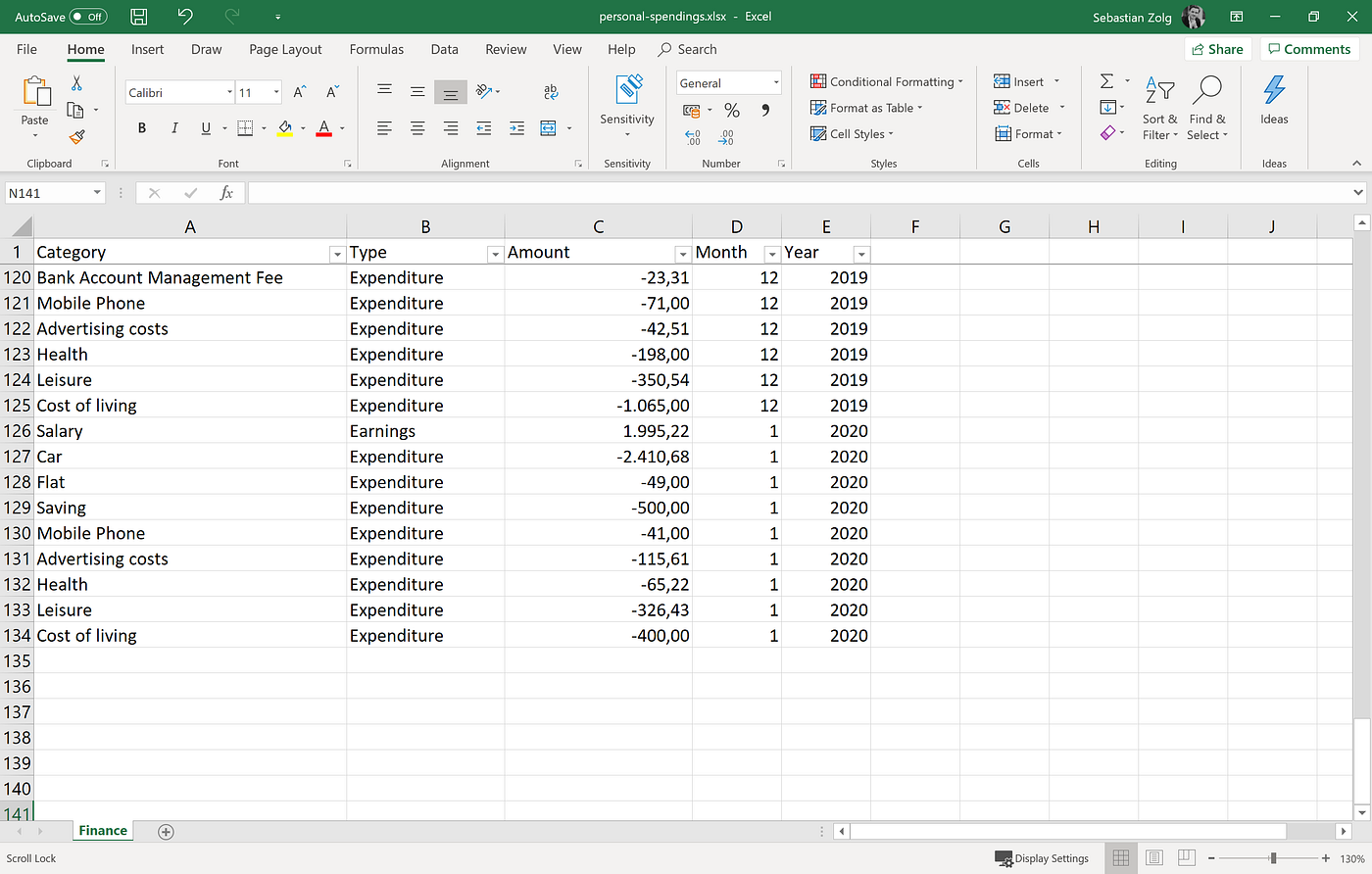Click the Search box in ribbon
The width and height of the screenshot is (1372, 874).
[x=688, y=49]
